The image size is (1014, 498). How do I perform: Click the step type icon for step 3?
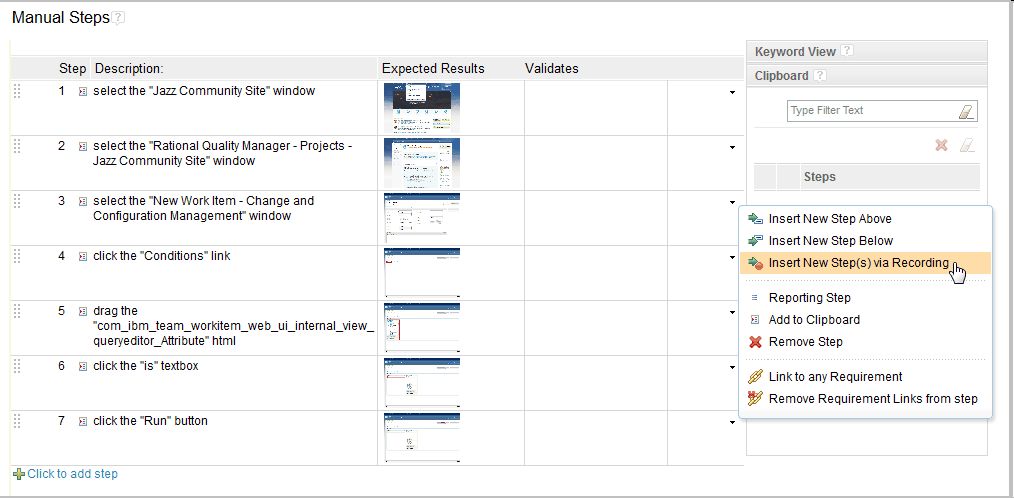[83, 202]
